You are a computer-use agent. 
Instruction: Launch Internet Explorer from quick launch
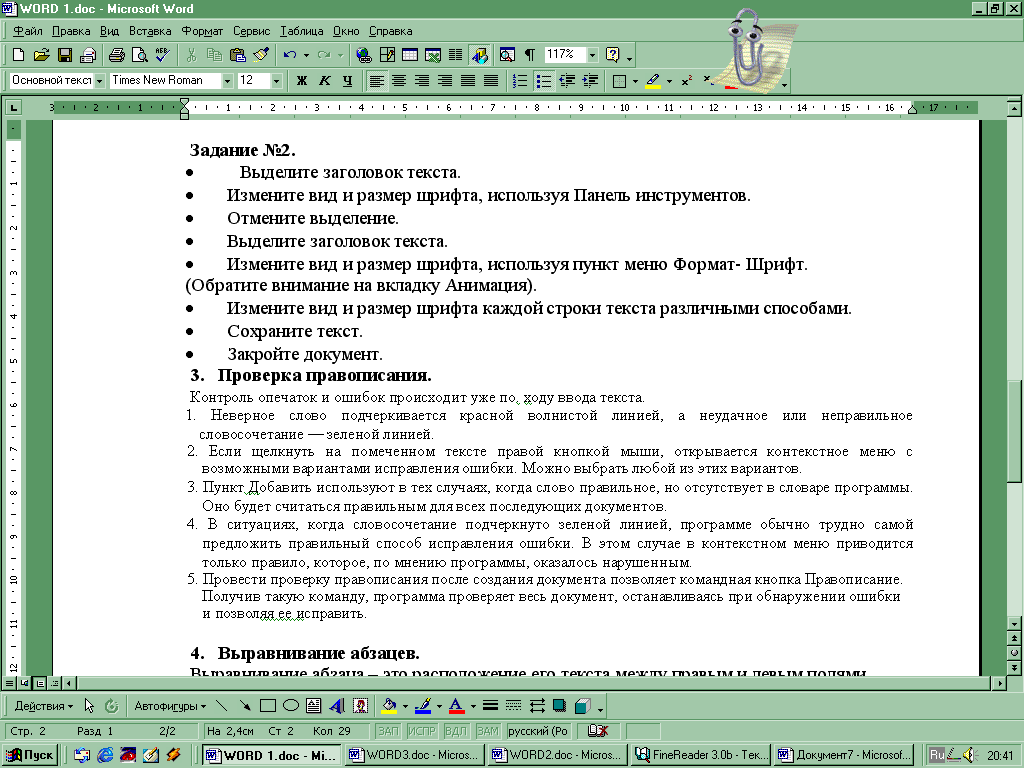pyautogui.click(x=104, y=755)
